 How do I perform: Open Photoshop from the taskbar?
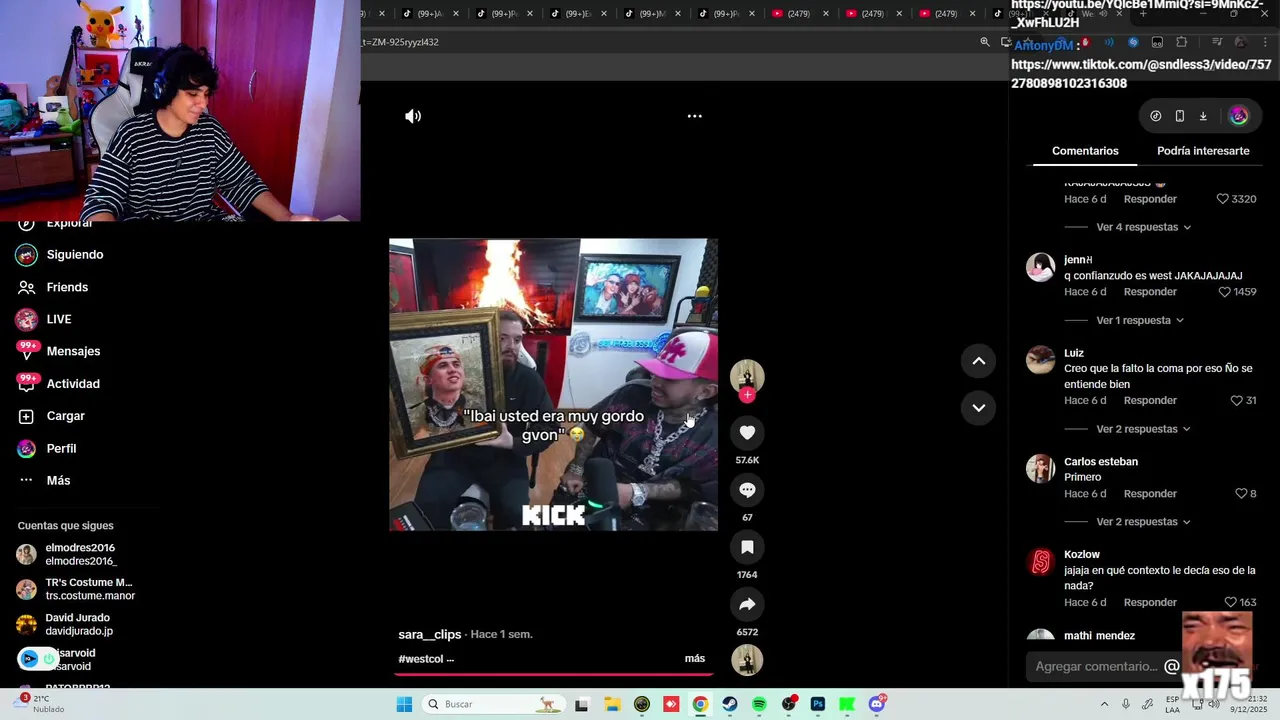tap(818, 704)
